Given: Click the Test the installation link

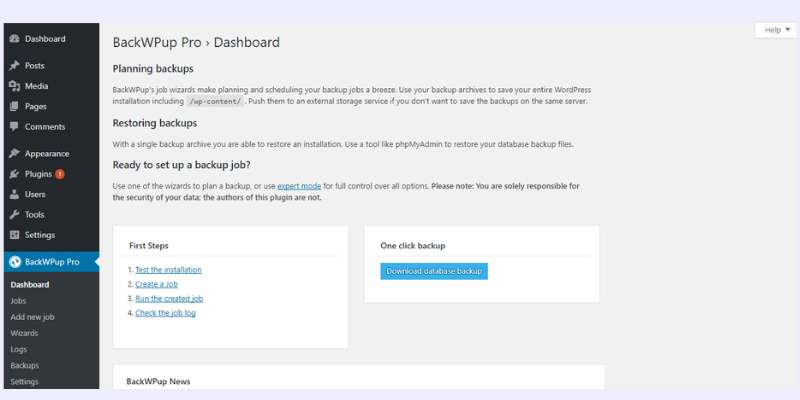Looking at the screenshot, I should click(x=168, y=270).
